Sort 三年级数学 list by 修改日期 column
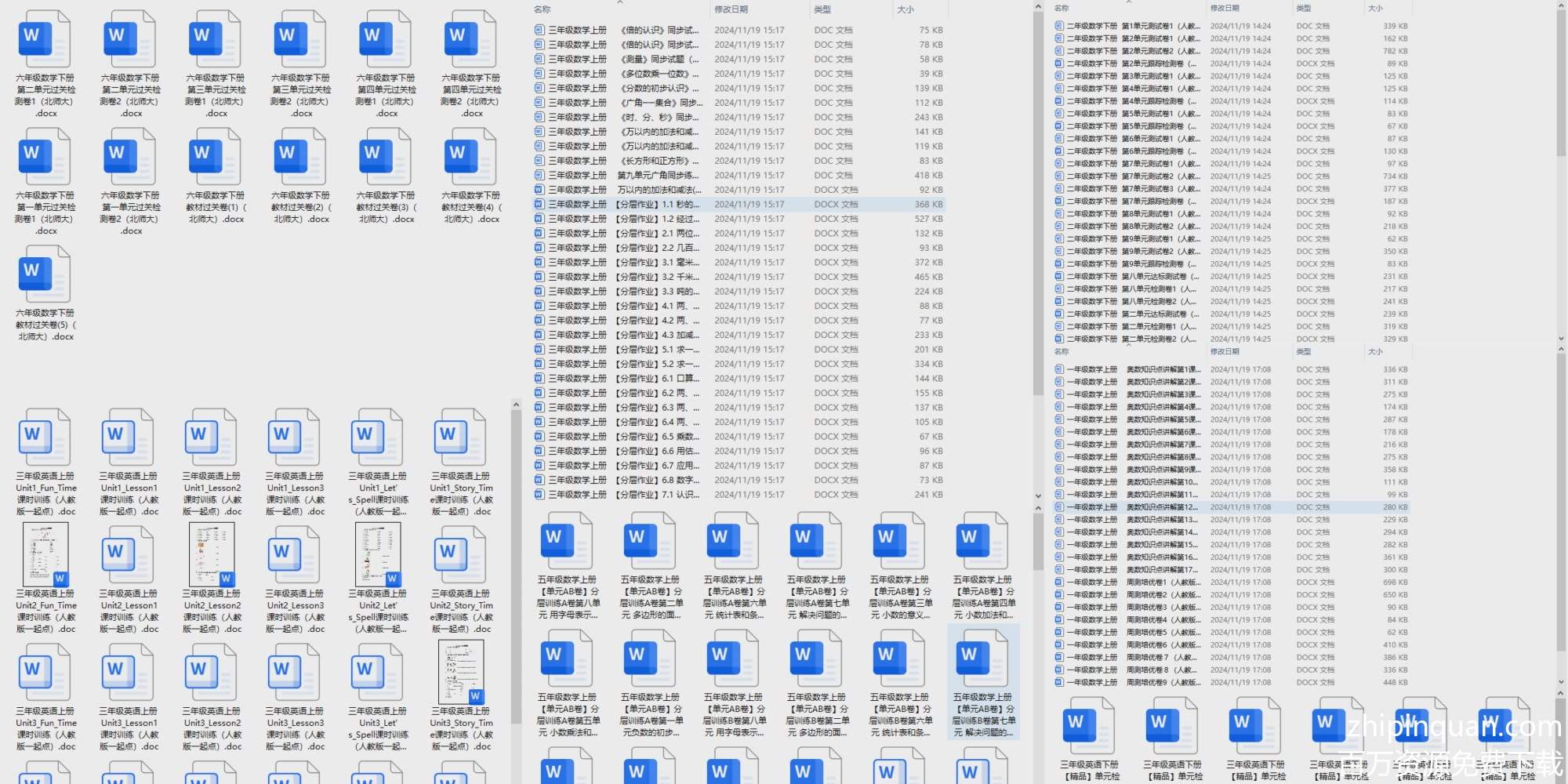Viewport: 1568px width, 784px height. tap(731, 9)
